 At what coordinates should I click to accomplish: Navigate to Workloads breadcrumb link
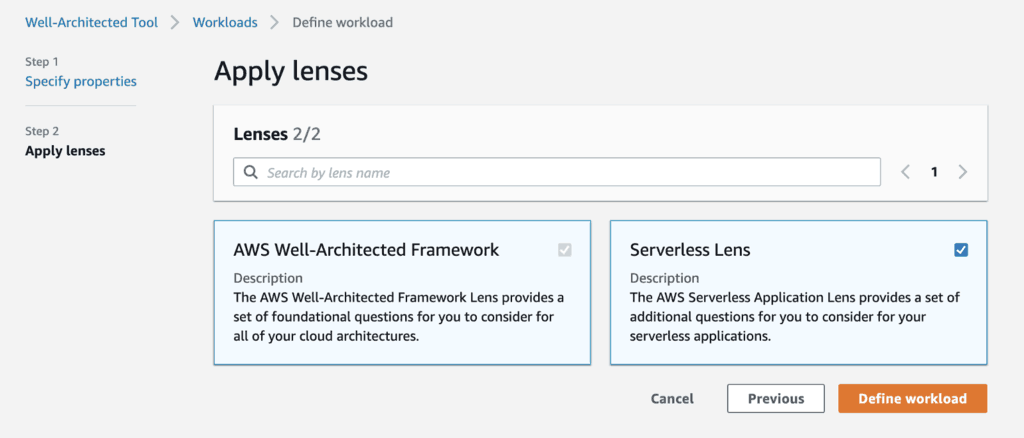tap(225, 22)
